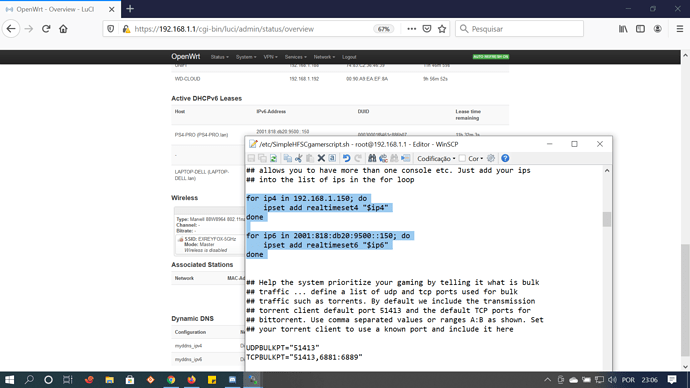Click the editor vertical scrollbar thumb
This screenshot has height=388, width=690.
[x=607, y=219]
